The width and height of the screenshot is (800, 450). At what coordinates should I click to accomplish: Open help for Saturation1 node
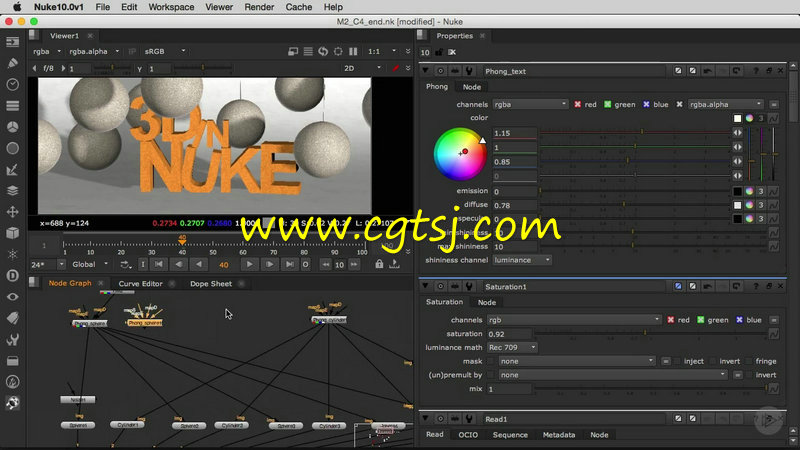pyautogui.click(x=756, y=287)
